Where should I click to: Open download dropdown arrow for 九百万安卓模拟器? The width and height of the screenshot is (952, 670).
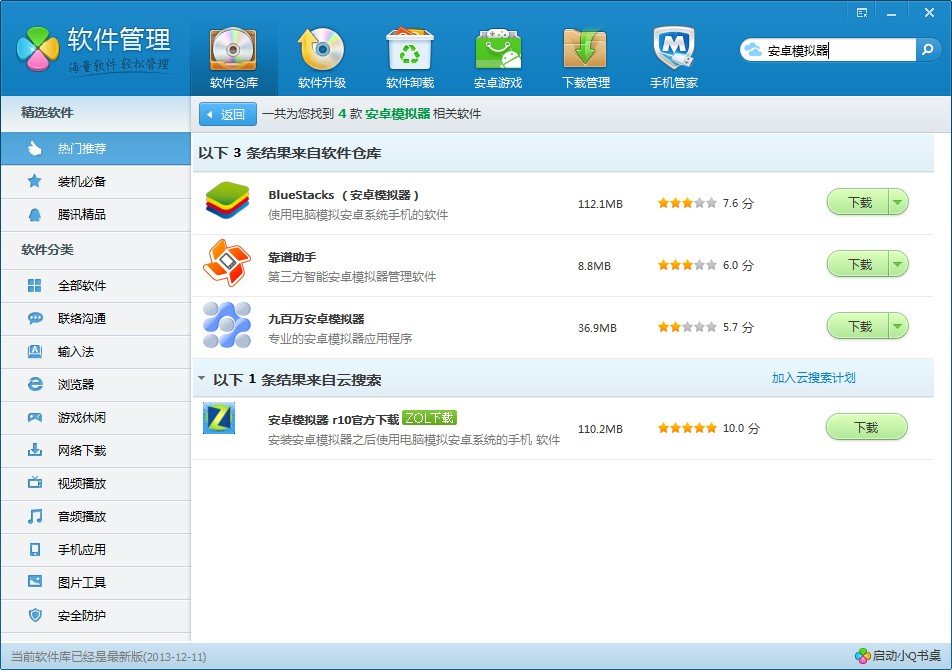[x=898, y=327]
